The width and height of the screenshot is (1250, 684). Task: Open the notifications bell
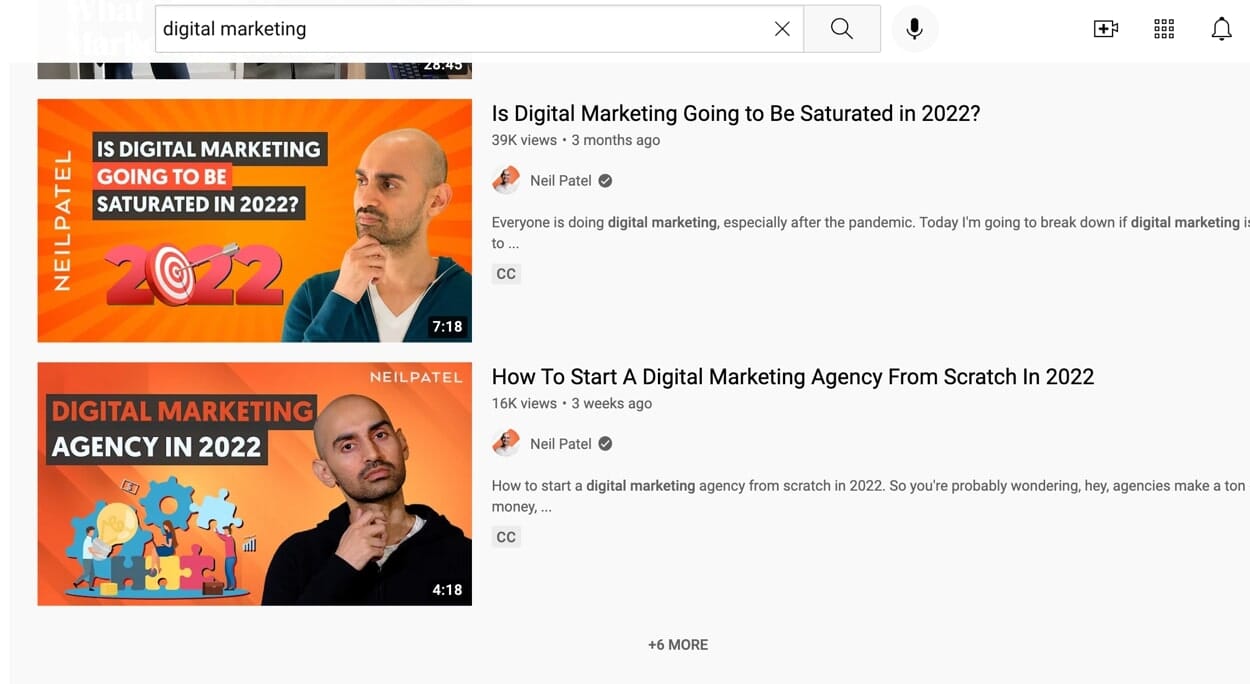(x=1221, y=29)
